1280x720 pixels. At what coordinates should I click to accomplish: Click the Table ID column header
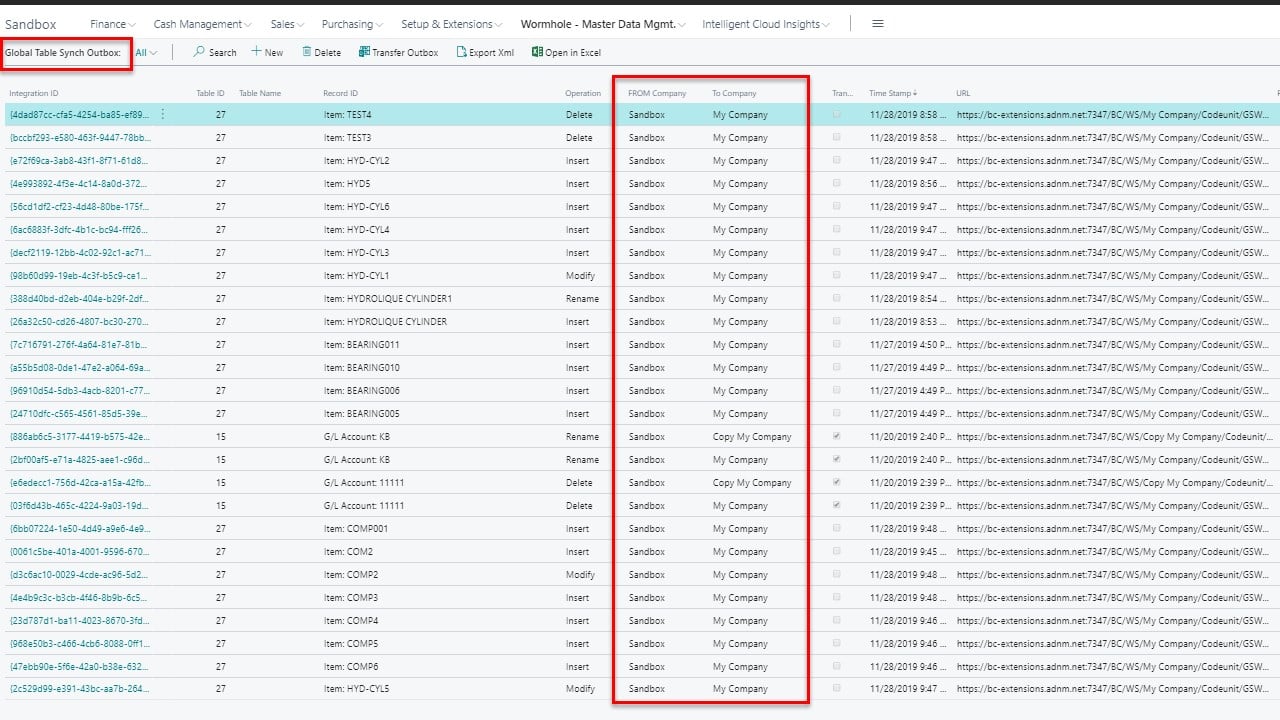210,93
